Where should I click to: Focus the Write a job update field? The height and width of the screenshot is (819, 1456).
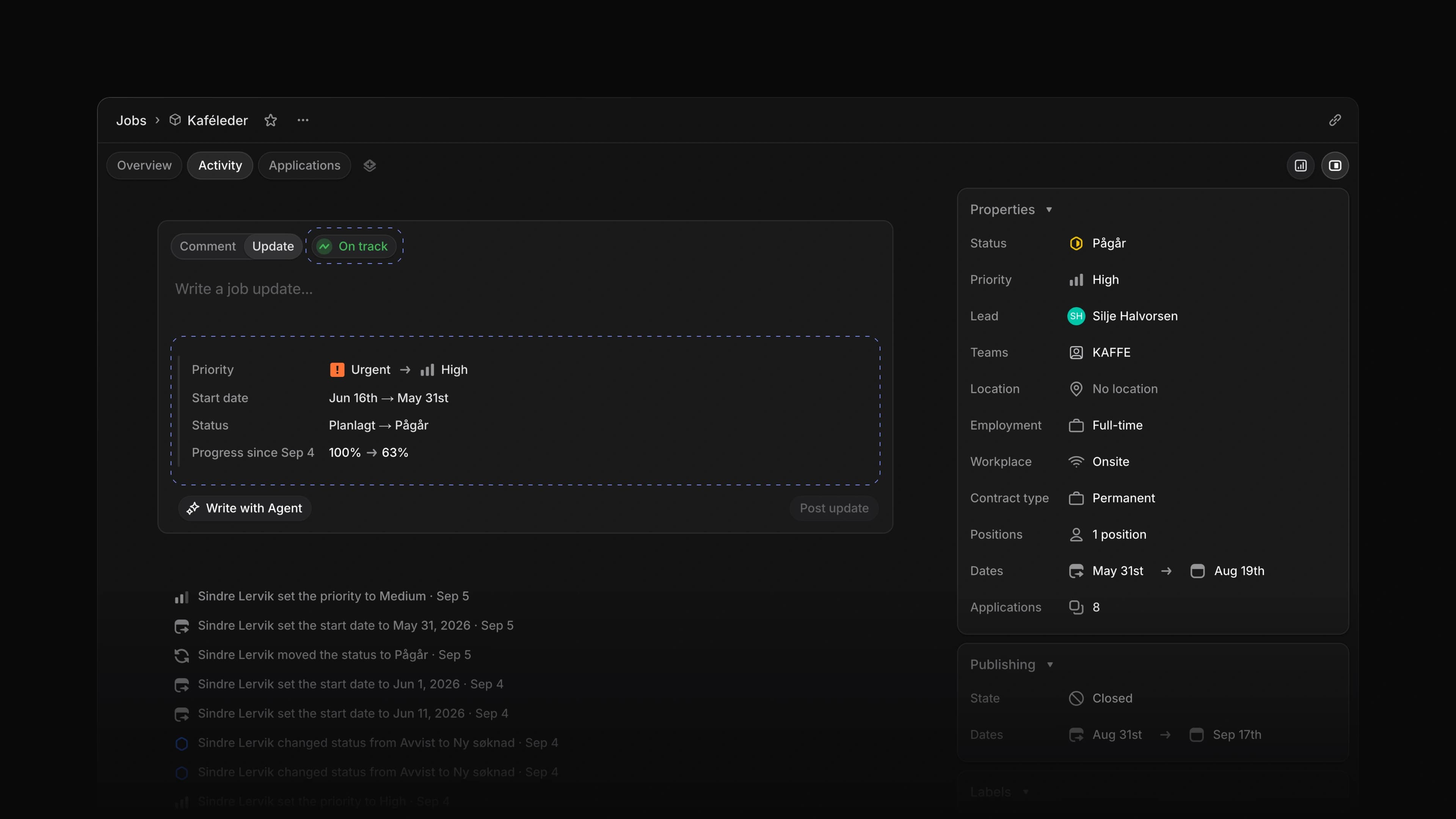[x=525, y=289]
